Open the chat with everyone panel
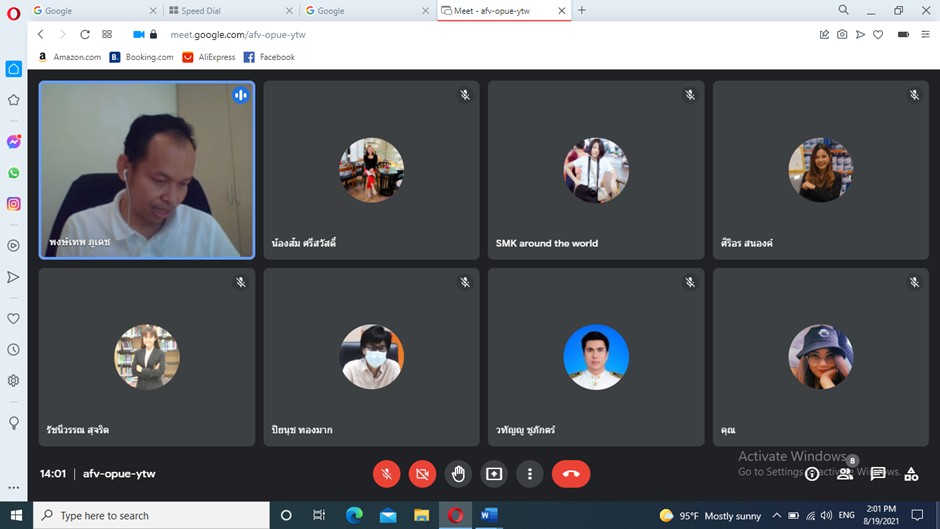 click(x=878, y=474)
